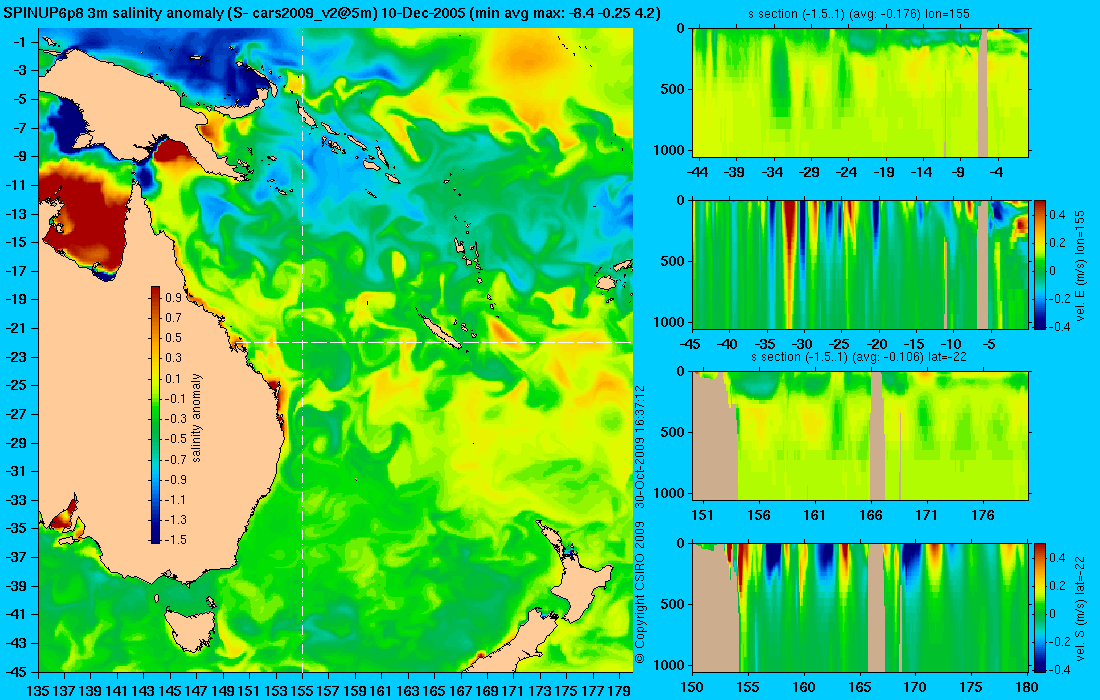Click "s section (-1.5..1) (avg: -0.176) lon=155" heading
1100x700 pixels.
pos(859,14)
